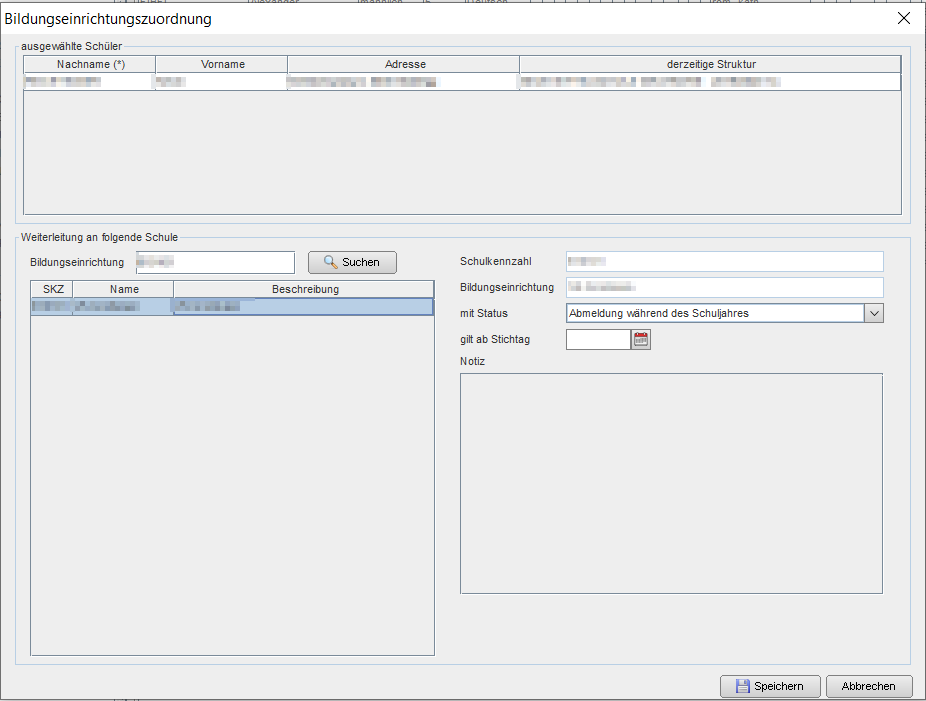The width and height of the screenshot is (926, 701).
Task: Sort school list by Name column
Action: (124, 289)
